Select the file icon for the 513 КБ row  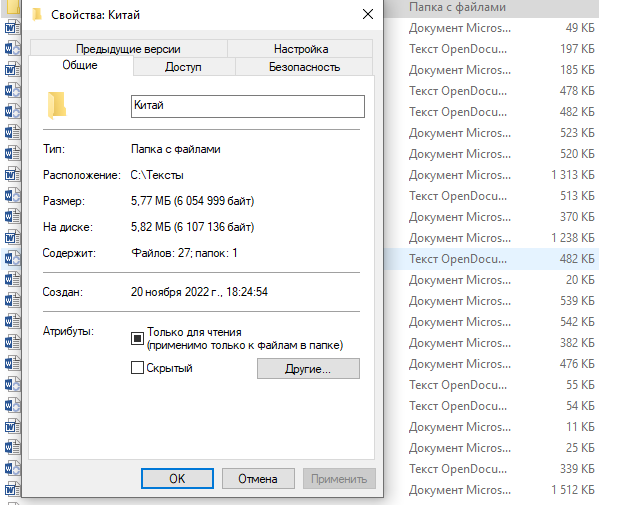(x=12, y=196)
